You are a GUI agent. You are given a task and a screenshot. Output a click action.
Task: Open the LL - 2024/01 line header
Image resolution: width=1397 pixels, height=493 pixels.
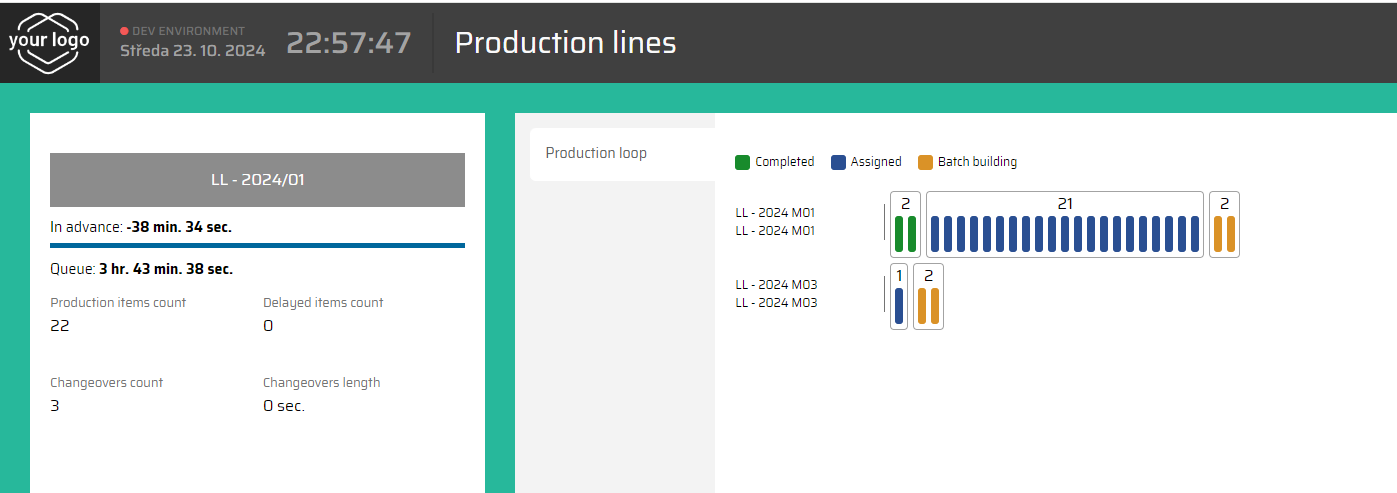point(257,180)
